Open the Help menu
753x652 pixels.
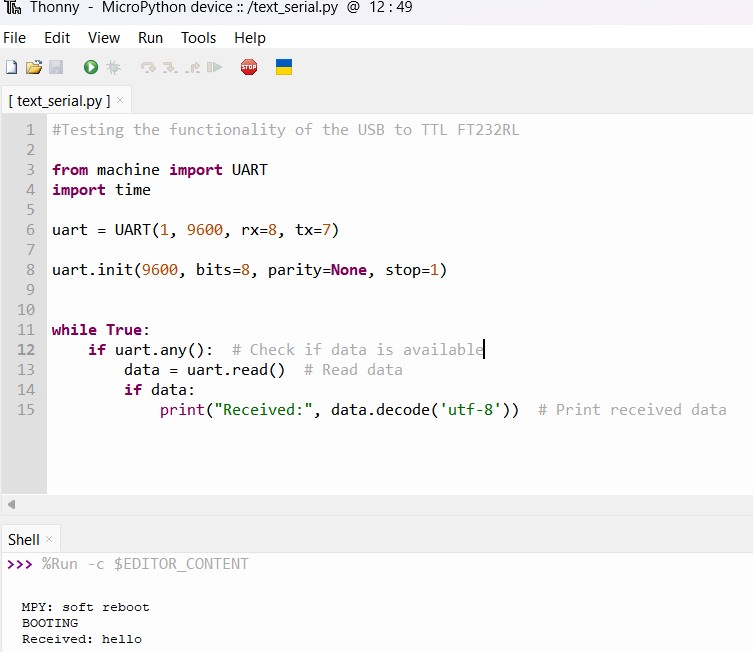[x=250, y=38]
